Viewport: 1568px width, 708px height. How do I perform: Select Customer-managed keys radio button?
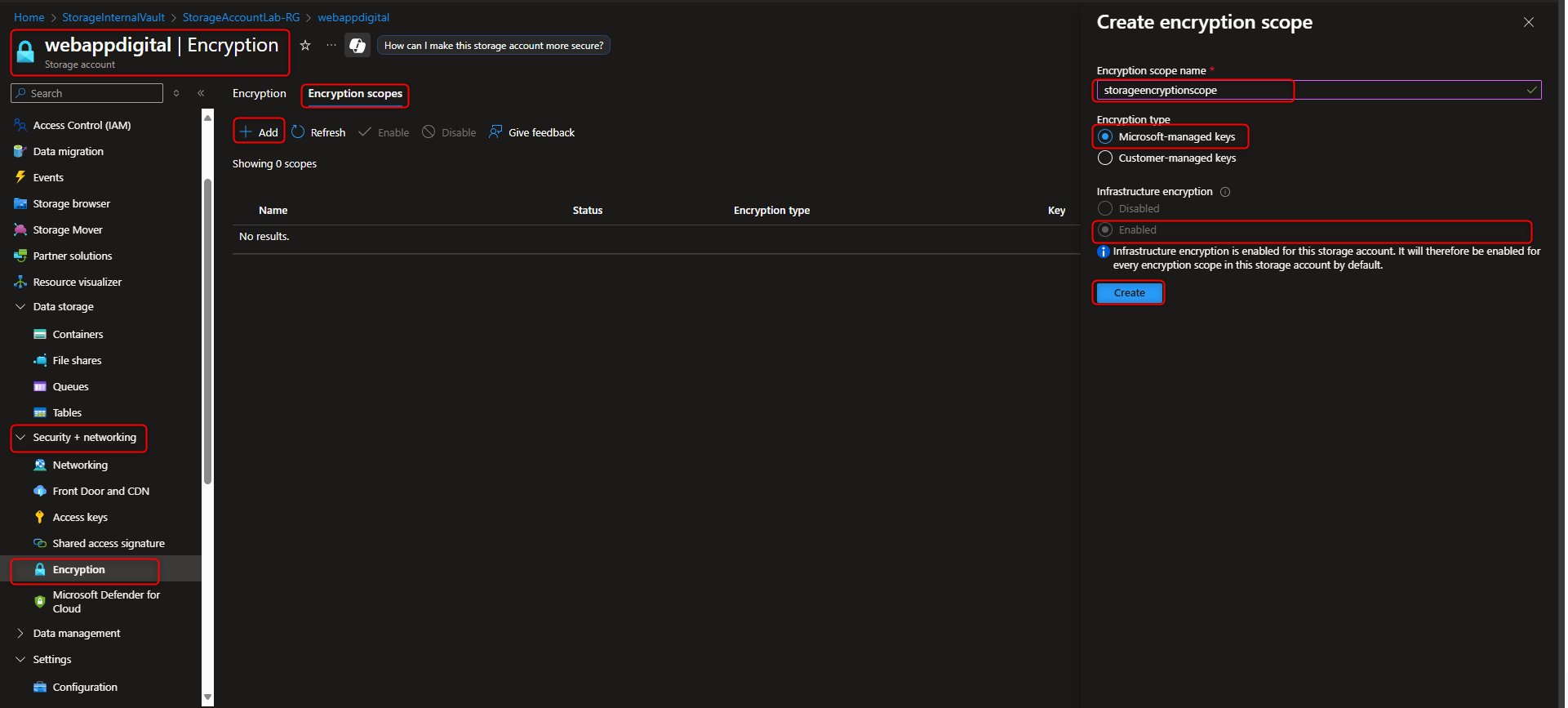point(1105,158)
